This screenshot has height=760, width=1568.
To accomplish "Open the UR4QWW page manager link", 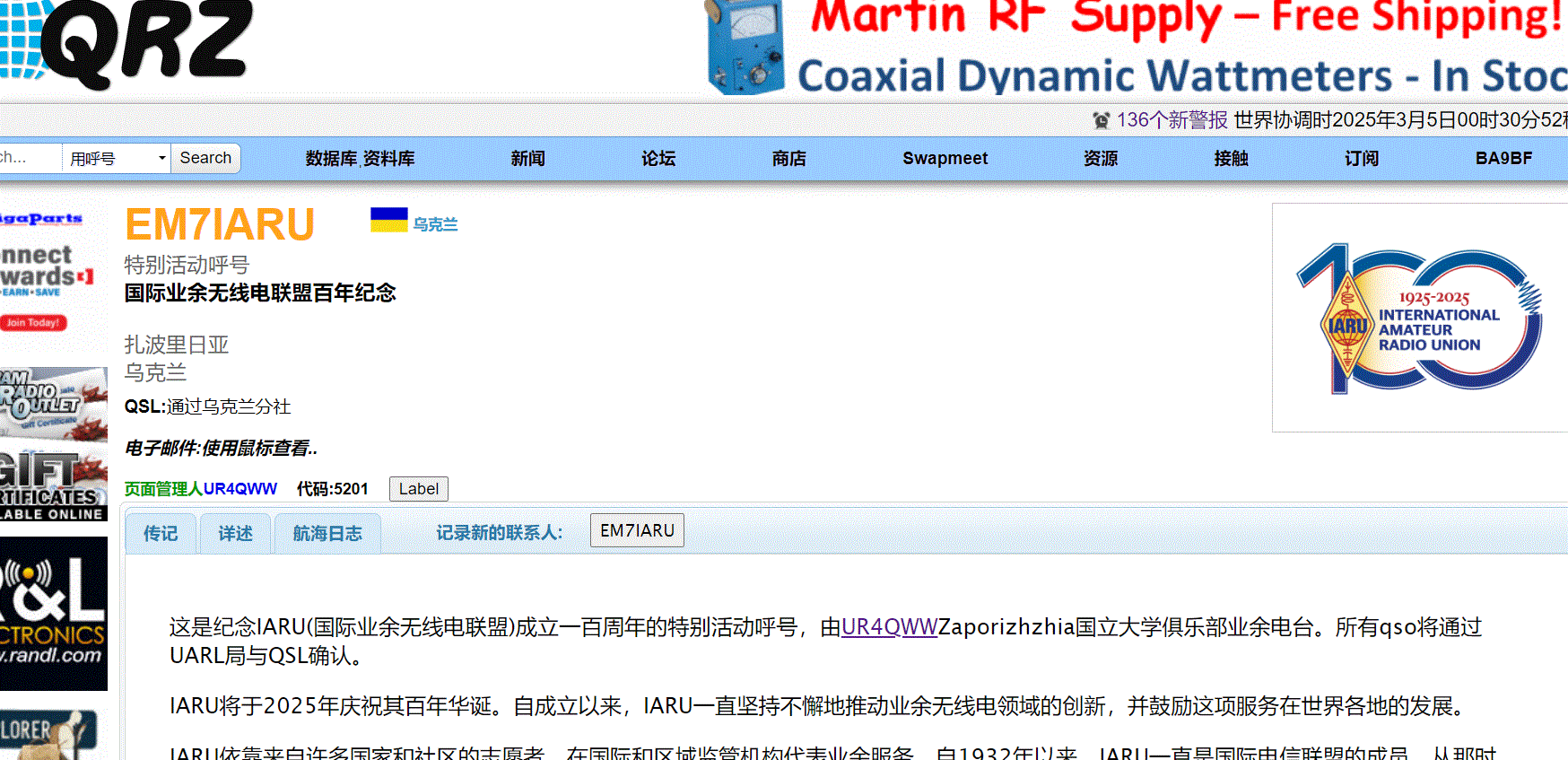I will pos(240,489).
